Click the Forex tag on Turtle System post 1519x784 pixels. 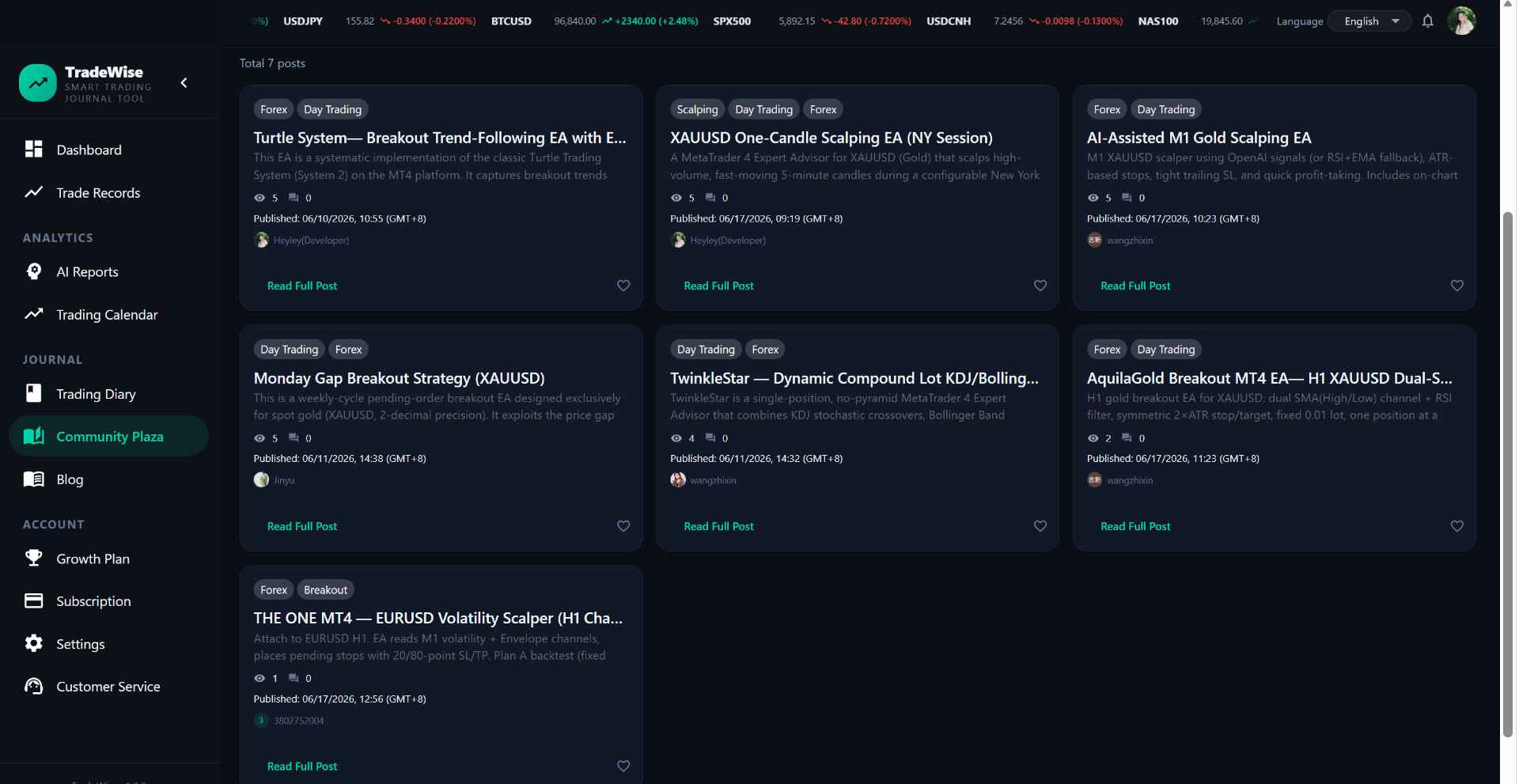(x=274, y=109)
